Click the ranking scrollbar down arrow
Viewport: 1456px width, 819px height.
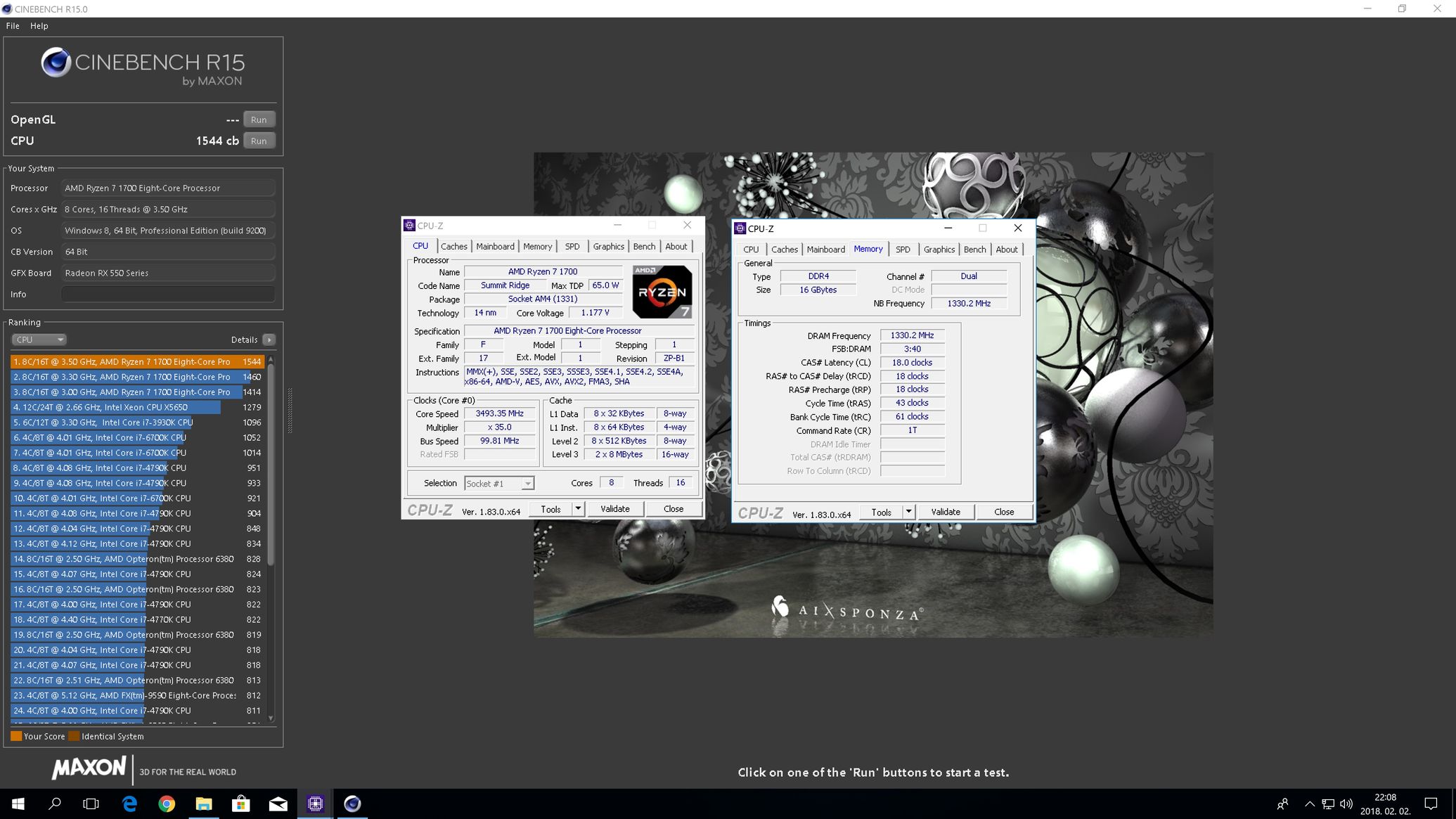[271, 718]
